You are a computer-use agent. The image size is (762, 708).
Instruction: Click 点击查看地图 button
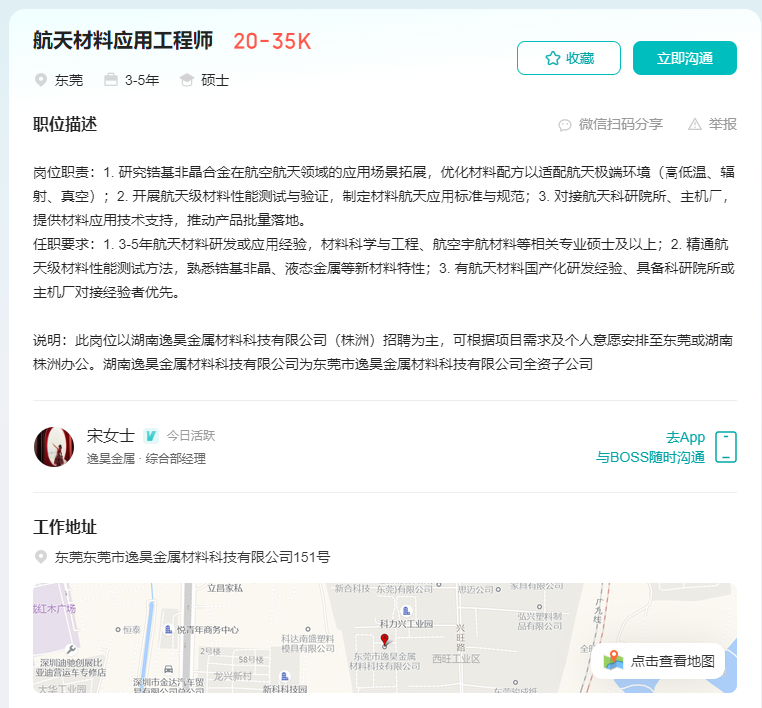click(x=658, y=661)
